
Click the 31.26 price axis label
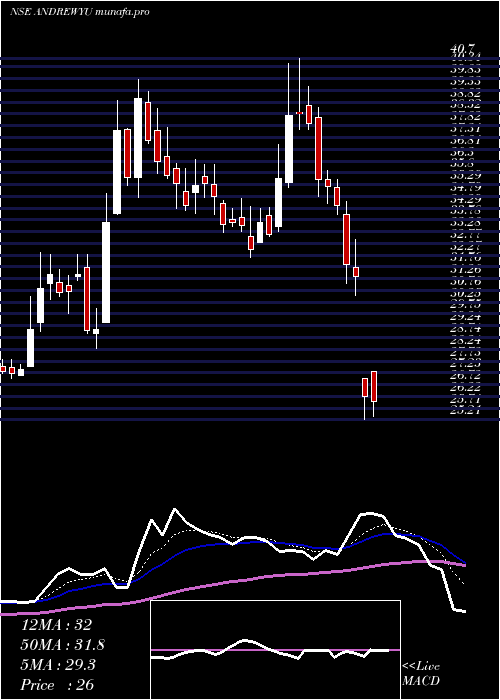pyautogui.click(x=466, y=271)
